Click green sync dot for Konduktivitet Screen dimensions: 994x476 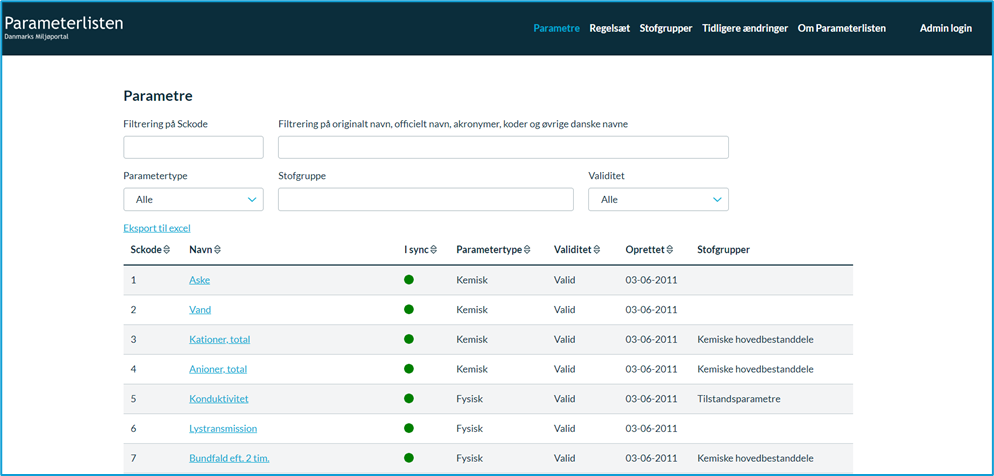click(x=409, y=398)
